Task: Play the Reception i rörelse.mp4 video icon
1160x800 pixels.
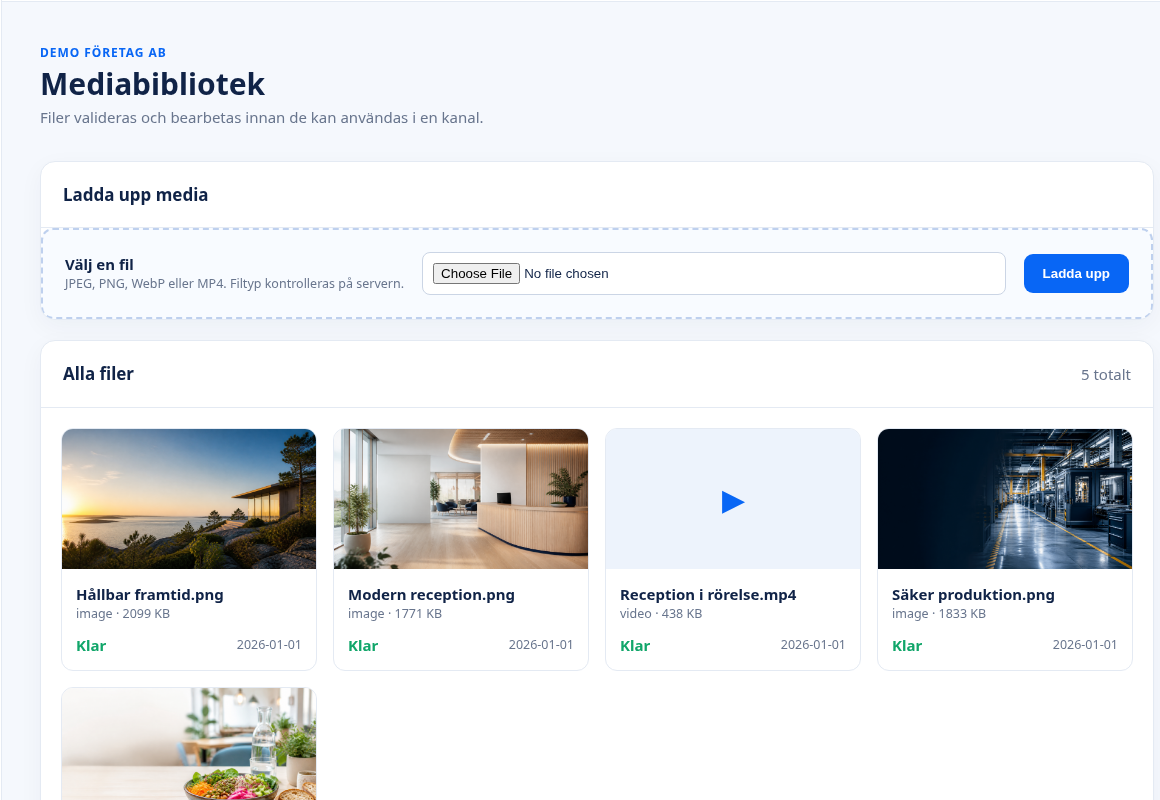Action: point(732,502)
